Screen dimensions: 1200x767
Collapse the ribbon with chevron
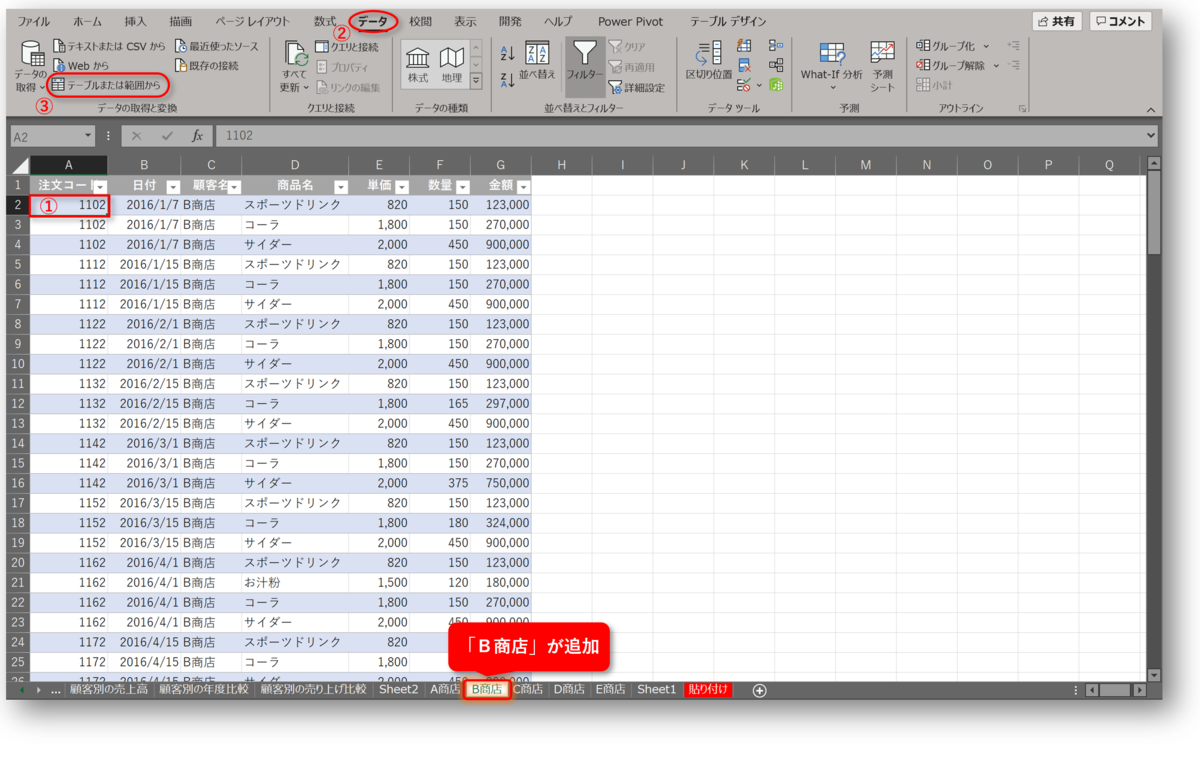click(1151, 109)
